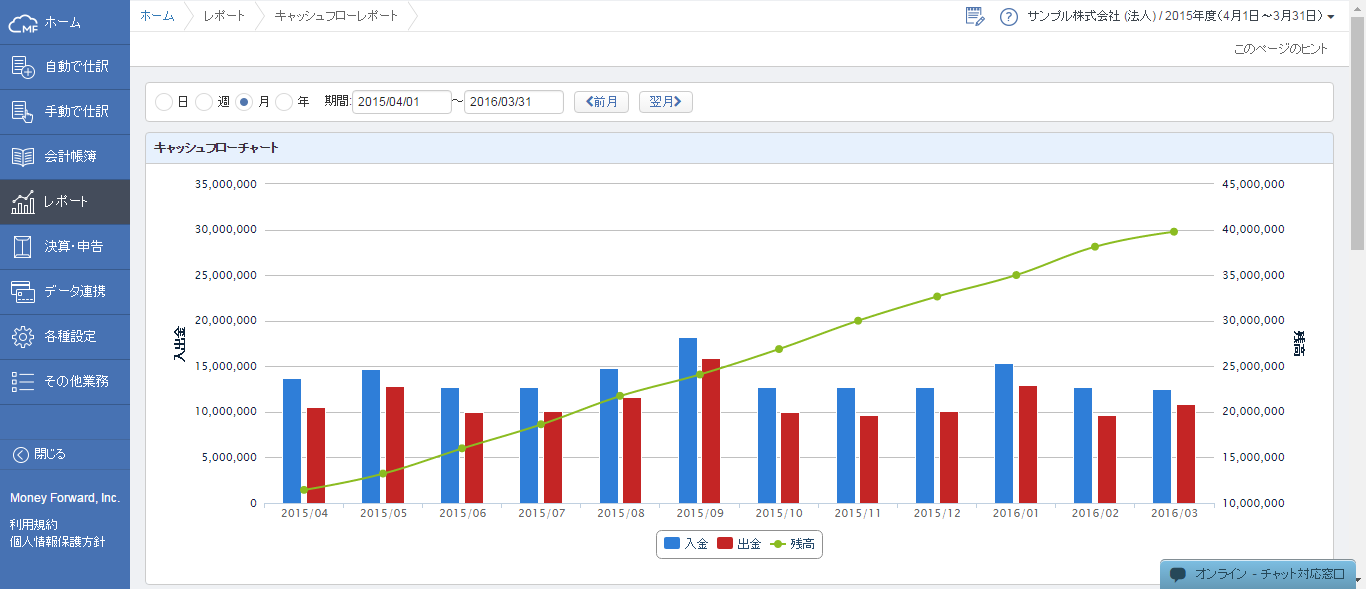Click the period start date field
The width and height of the screenshot is (1366, 589).
point(401,102)
